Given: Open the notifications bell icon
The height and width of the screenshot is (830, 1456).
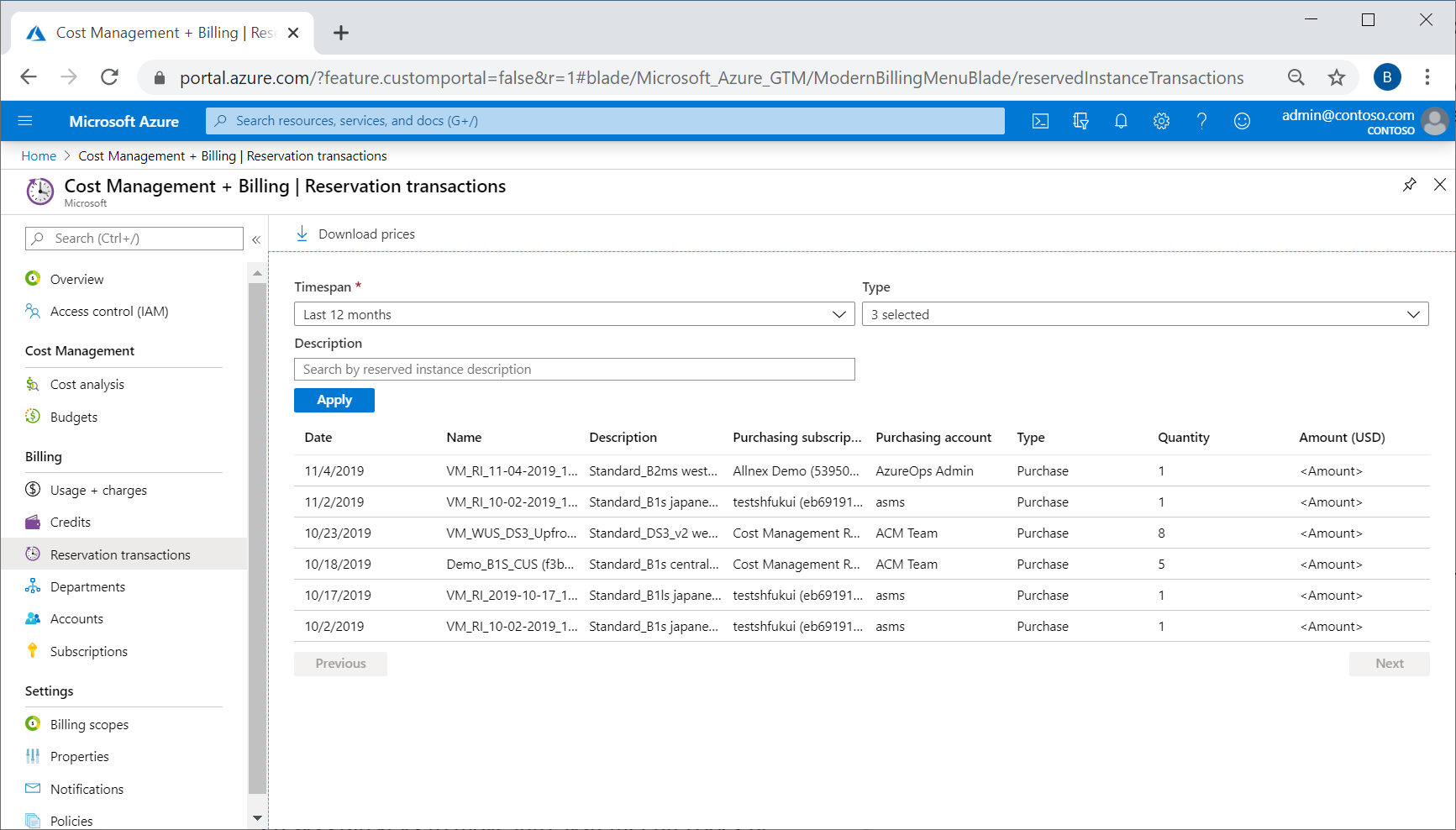Looking at the screenshot, I should click(x=1121, y=121).
